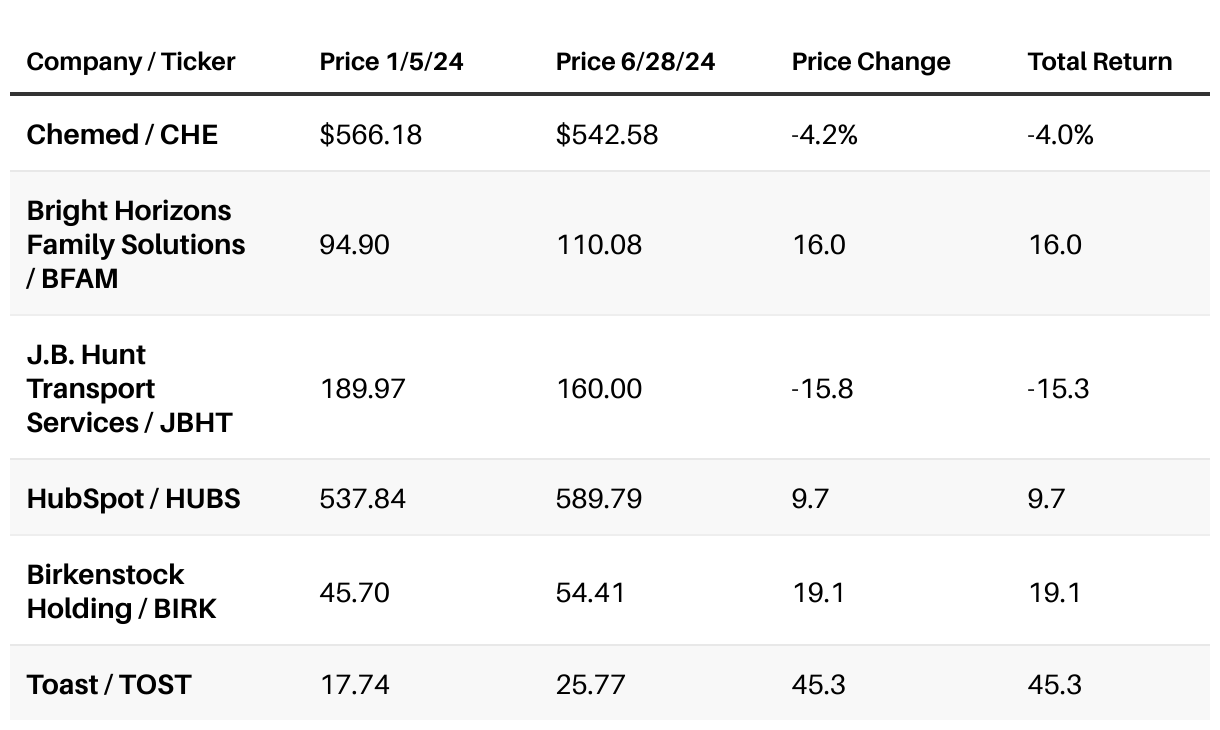The width and height of the screenshot is (1220, 730).
Task: Select the Bright Horizons Family Solutions row label
Action: click(136, 244)
